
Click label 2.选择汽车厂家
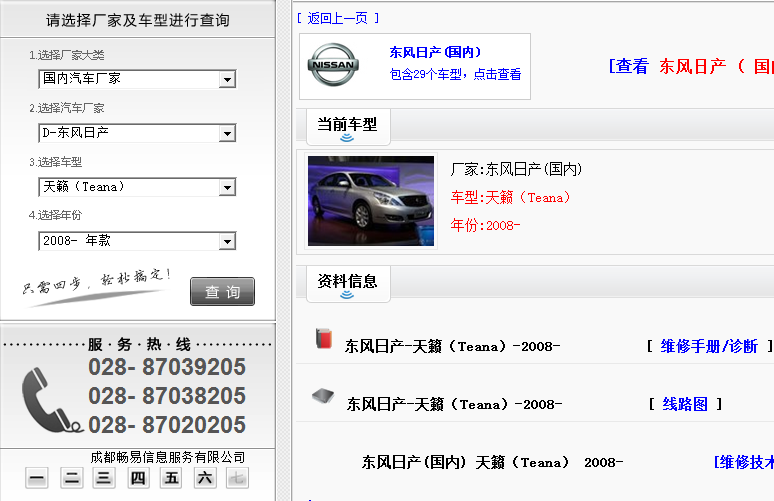pos(67,108)
